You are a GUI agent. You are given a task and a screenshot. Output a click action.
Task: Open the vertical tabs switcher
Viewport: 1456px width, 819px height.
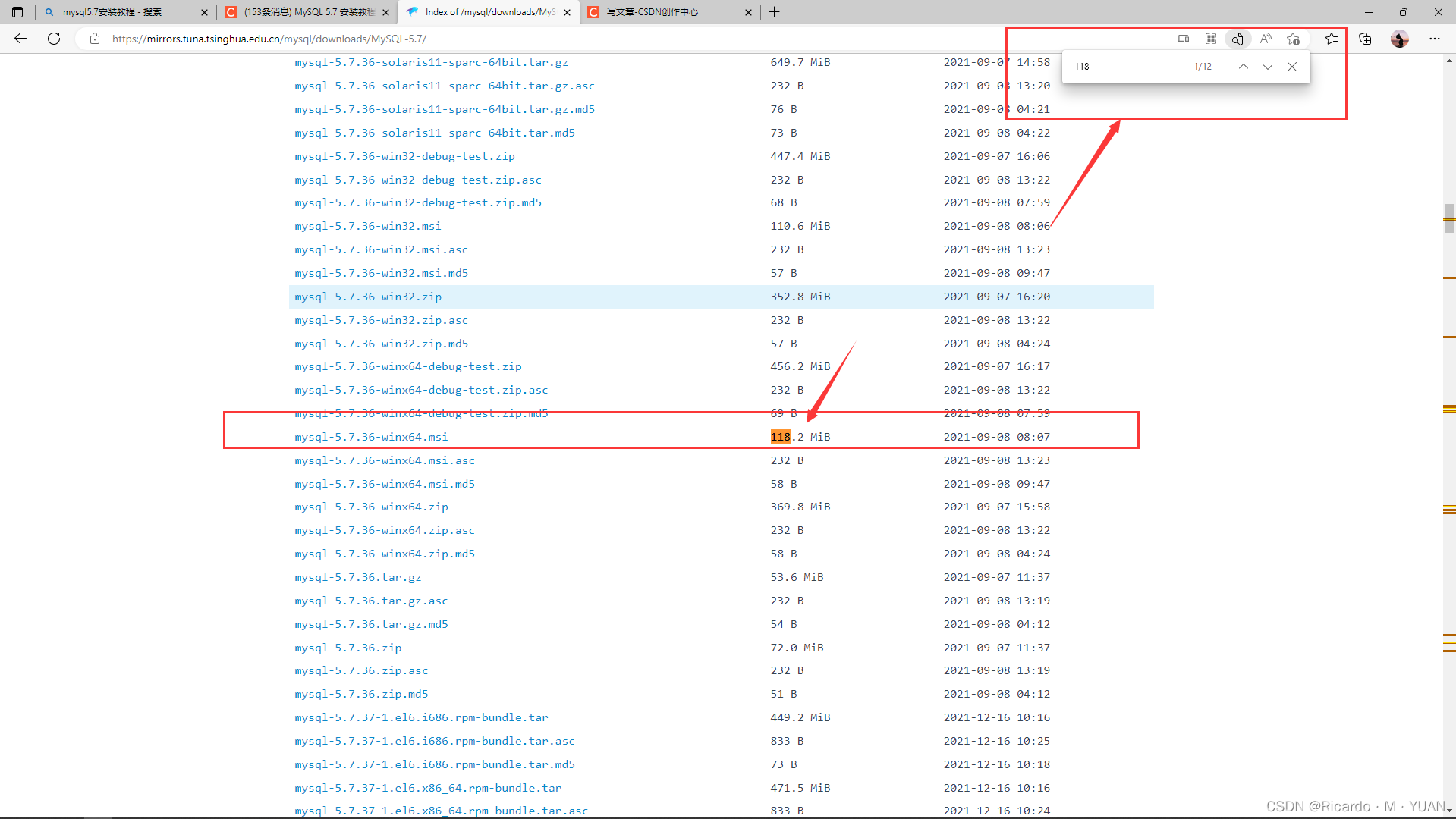tap(17, 11)
